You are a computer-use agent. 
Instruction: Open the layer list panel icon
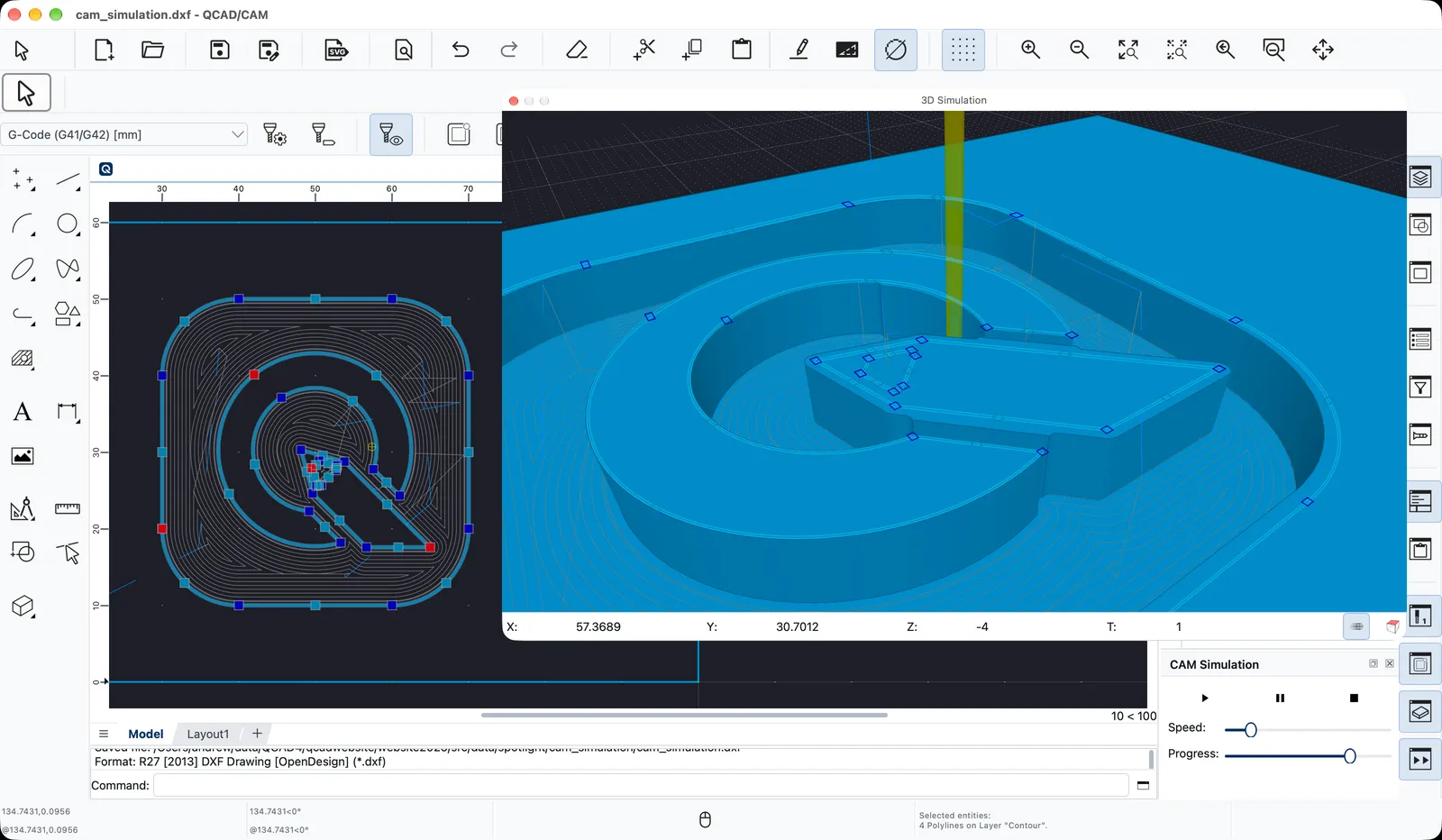click(x=1420, y=178)
